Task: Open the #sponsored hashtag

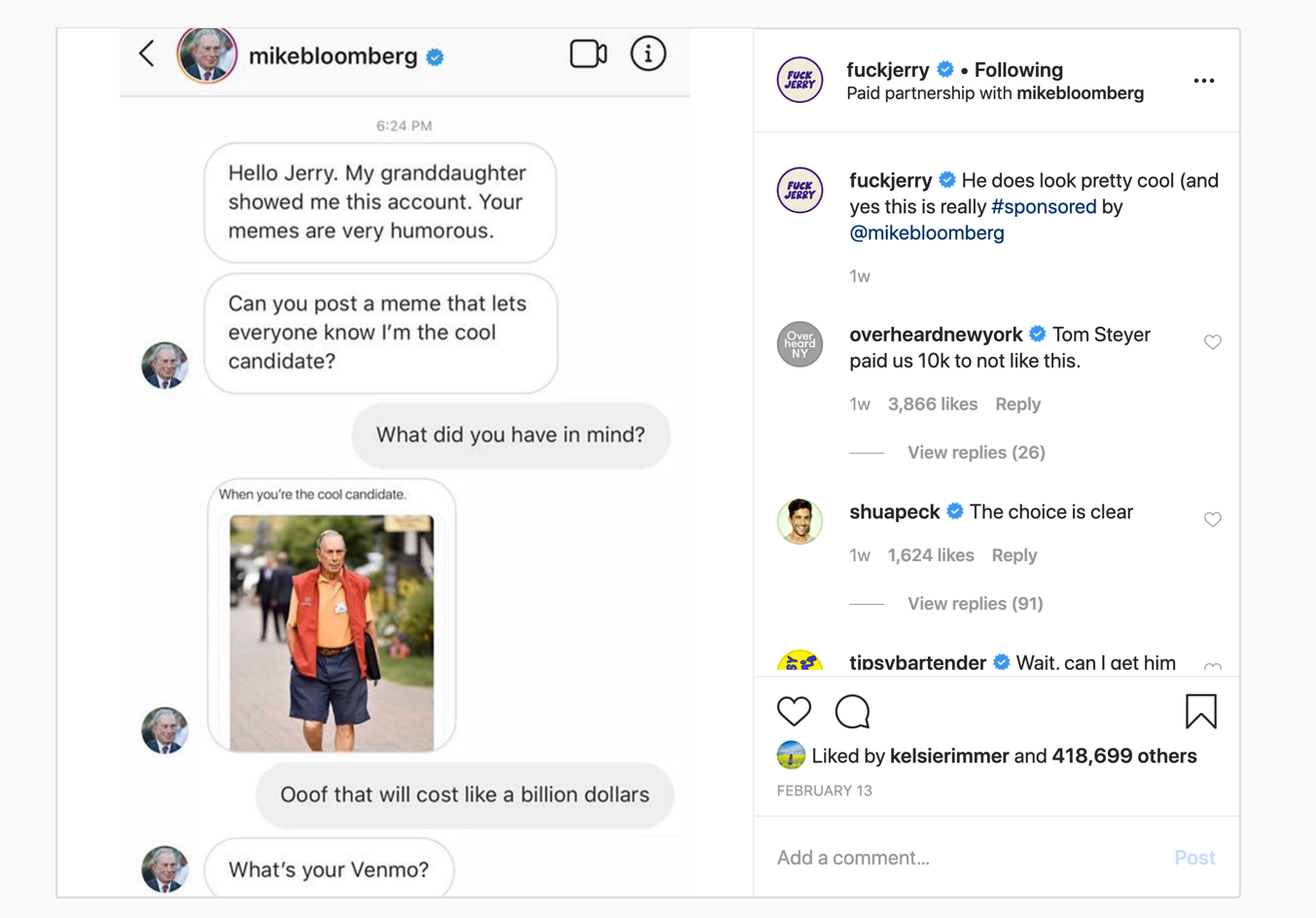Action: pos(1044,206)
